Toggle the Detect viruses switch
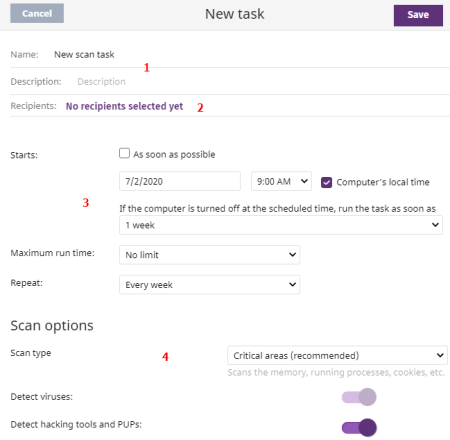 359,397
